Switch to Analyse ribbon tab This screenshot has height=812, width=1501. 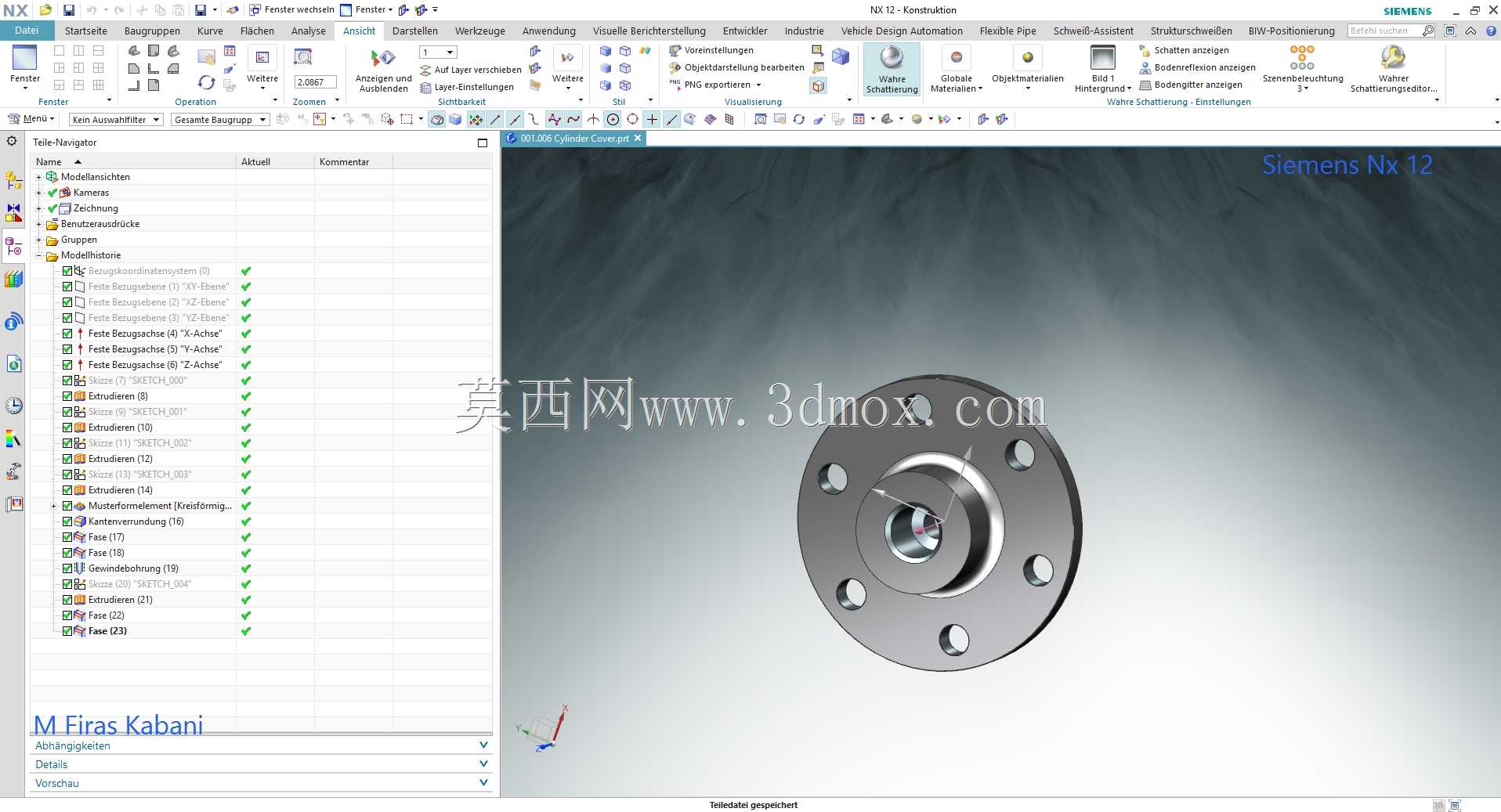coord(308,31)
